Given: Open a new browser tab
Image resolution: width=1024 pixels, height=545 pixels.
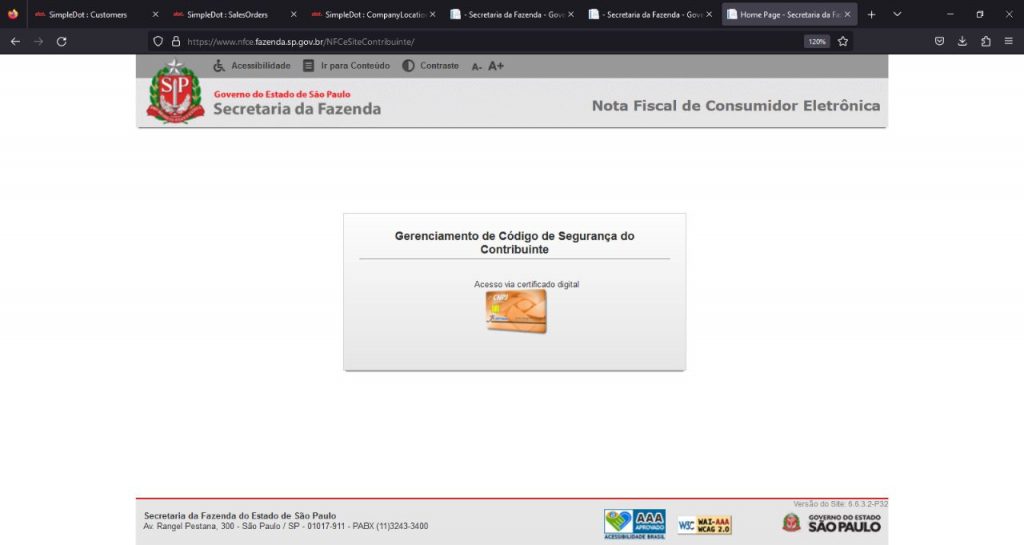Looking at the screenshot, I should pyautogui.click(x=871, y=15).
